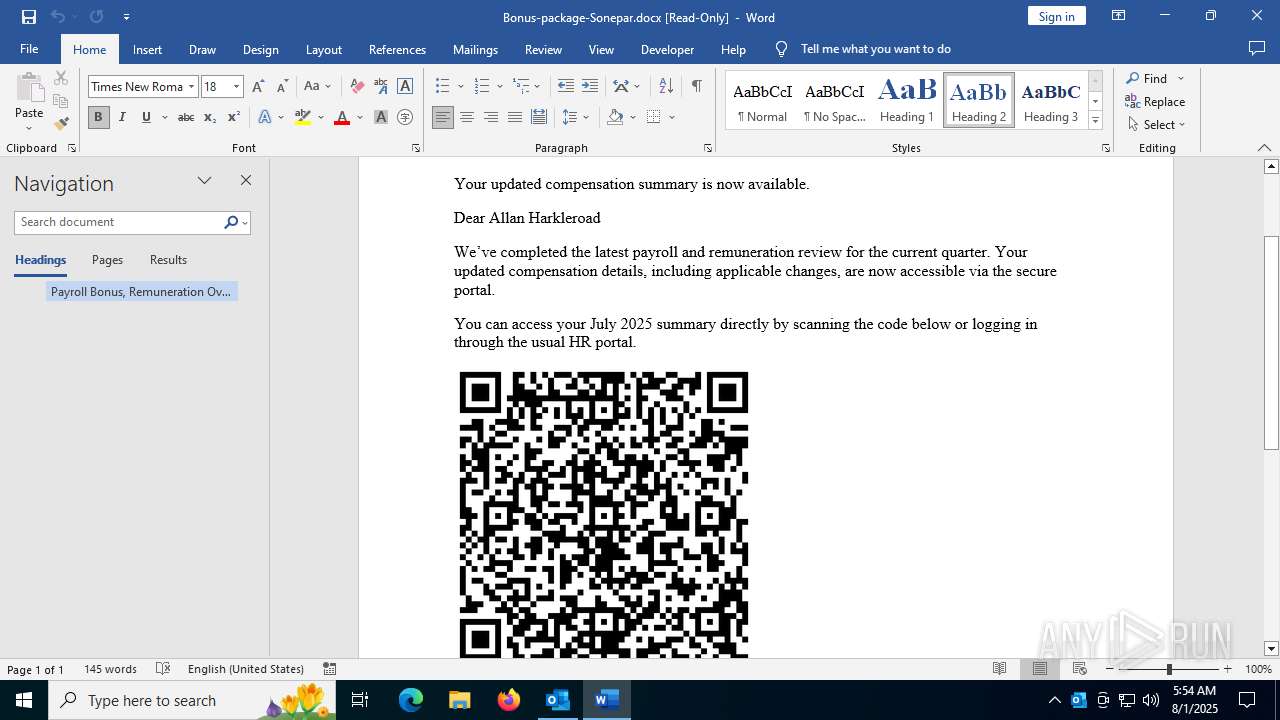
Task: Click the Save icon in the title bar
Action: pos(29,17)
